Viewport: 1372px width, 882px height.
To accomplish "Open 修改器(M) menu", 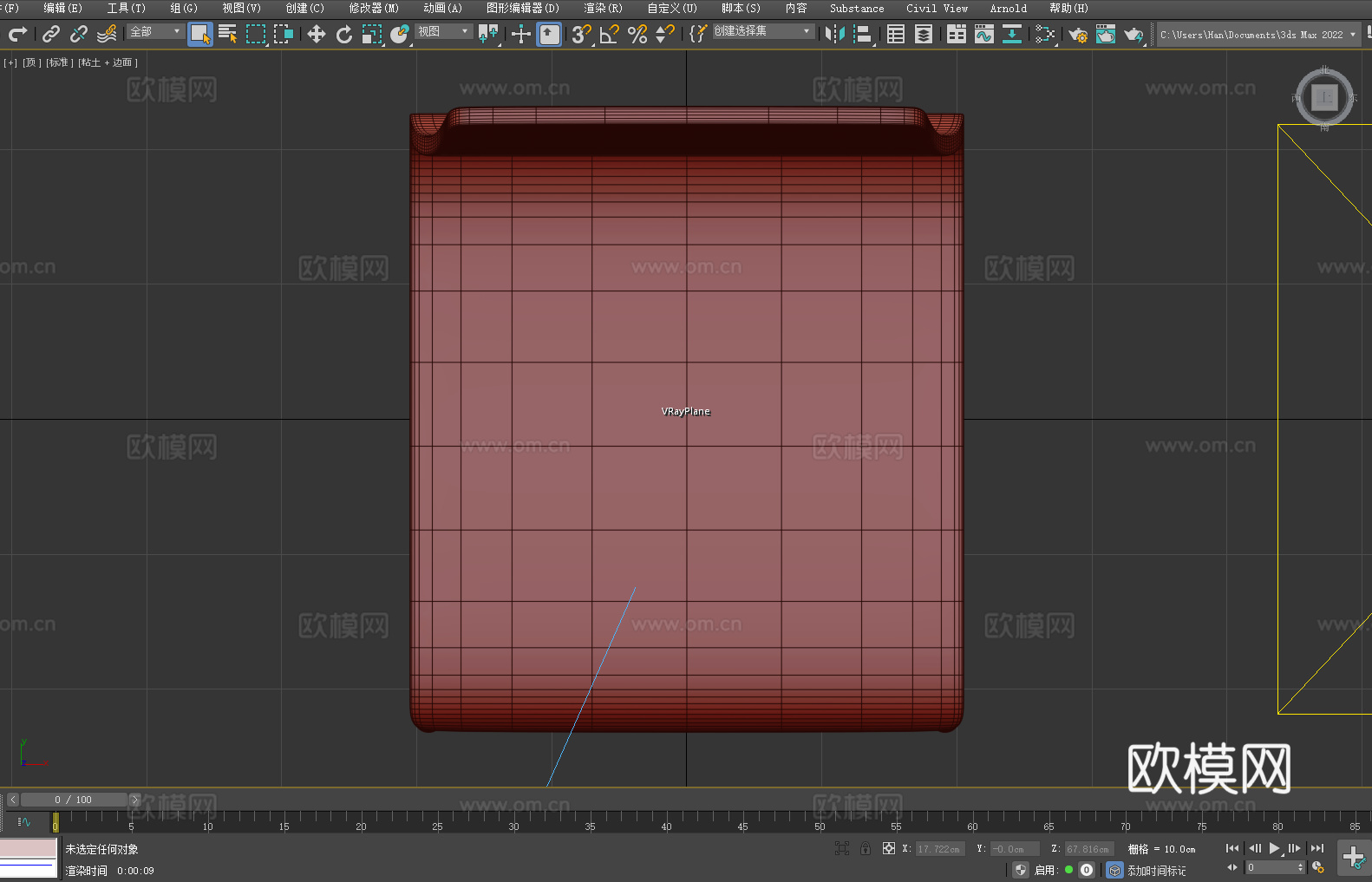I will point(374,9).
